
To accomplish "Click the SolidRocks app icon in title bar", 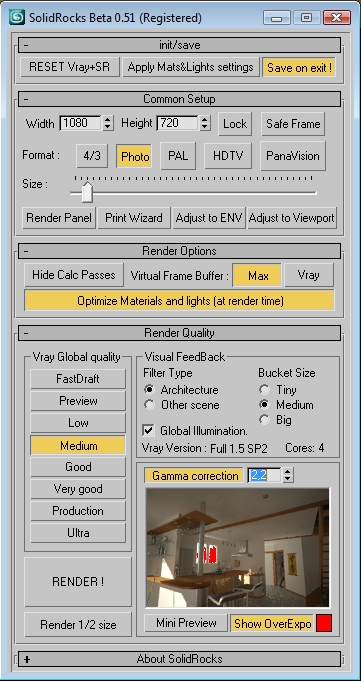I will (17, 17).
